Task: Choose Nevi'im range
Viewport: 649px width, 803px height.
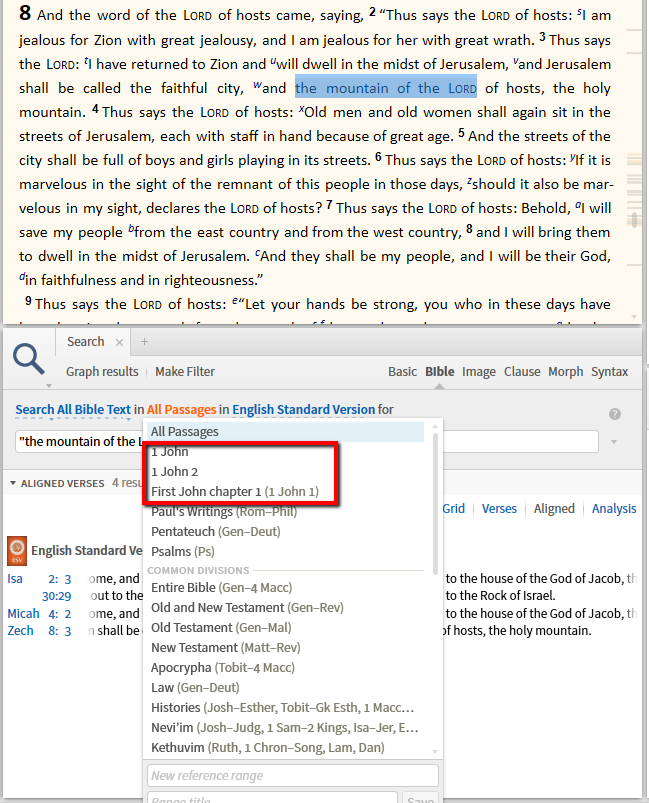Action: pyautogui.click(x=286, y=727)
